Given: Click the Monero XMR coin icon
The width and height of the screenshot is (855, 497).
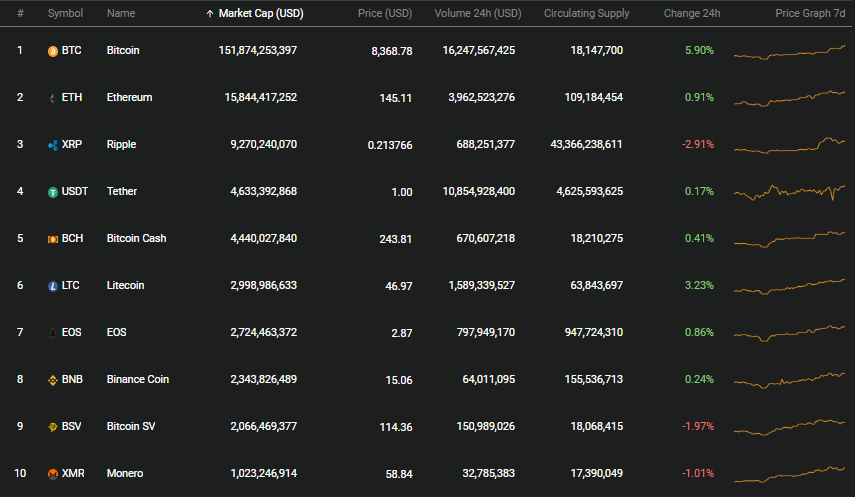Looking at the screenshot, I should pos(53,474).
